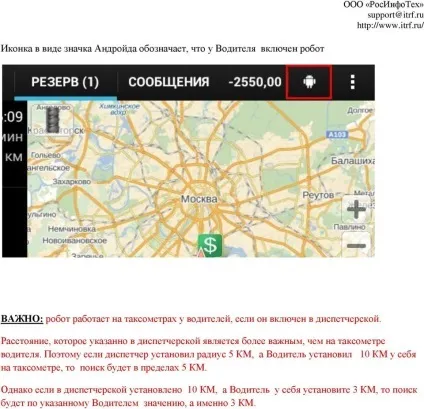The image size is (424, 409).
Task: Click the Реутов label on the map
Action: [x=318, y=195]
